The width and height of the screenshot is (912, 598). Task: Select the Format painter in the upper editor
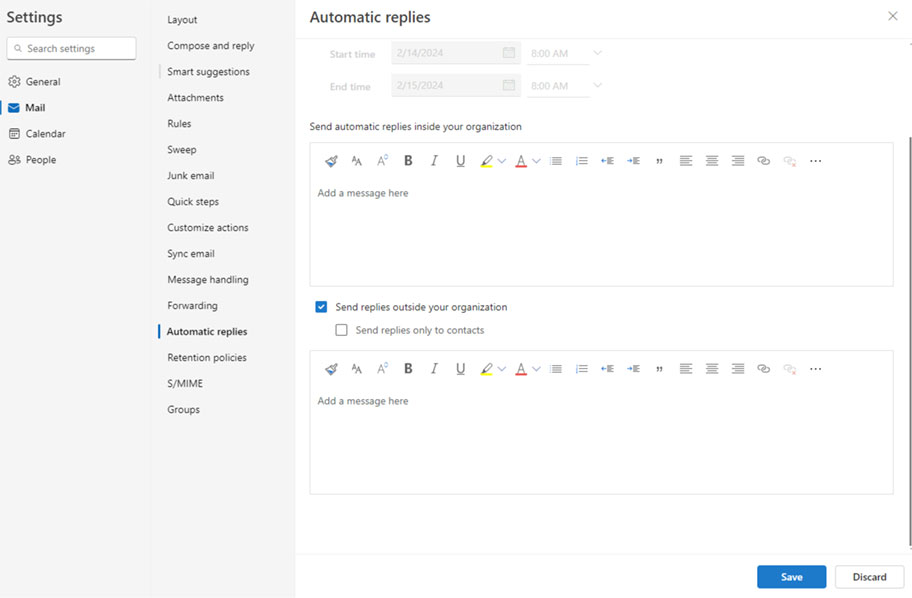[x=331, y=161]
